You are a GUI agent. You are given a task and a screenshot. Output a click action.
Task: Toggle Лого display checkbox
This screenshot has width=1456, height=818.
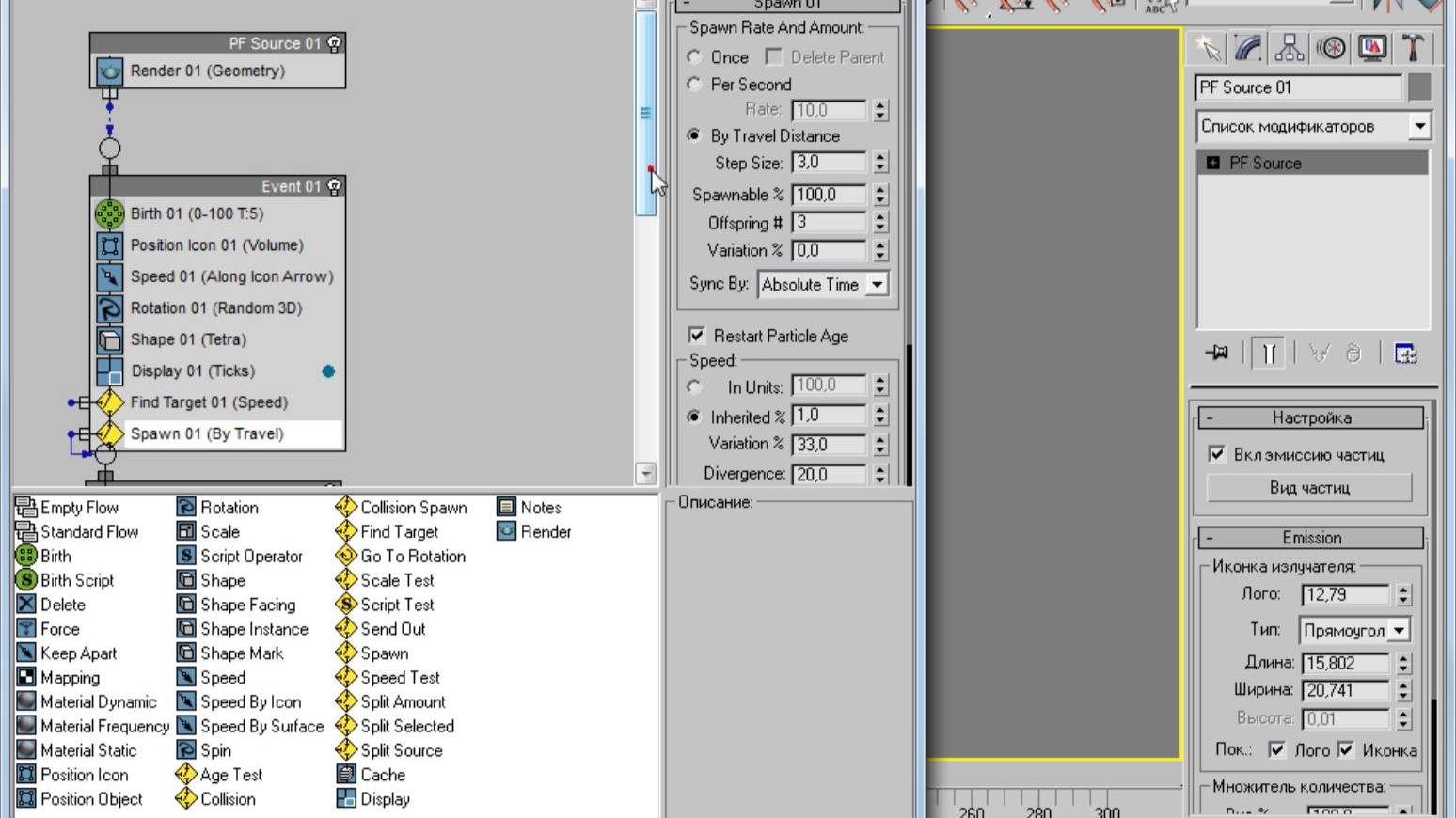pos(1276,749)
